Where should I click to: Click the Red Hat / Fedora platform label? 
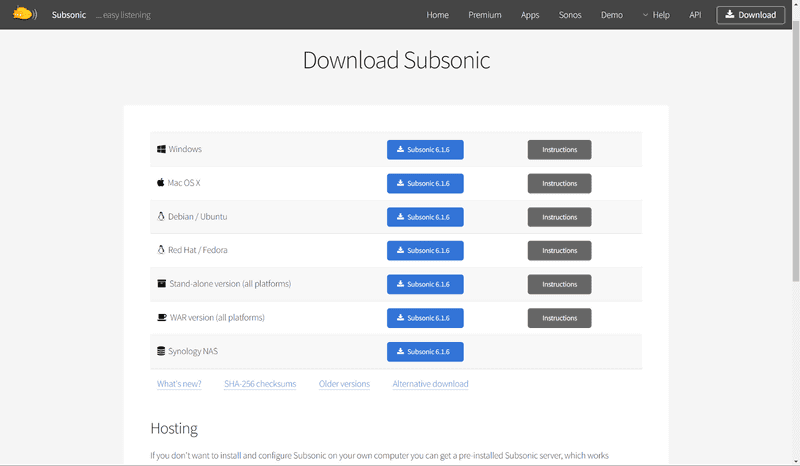pyautogui.click(x=197, y=250)
